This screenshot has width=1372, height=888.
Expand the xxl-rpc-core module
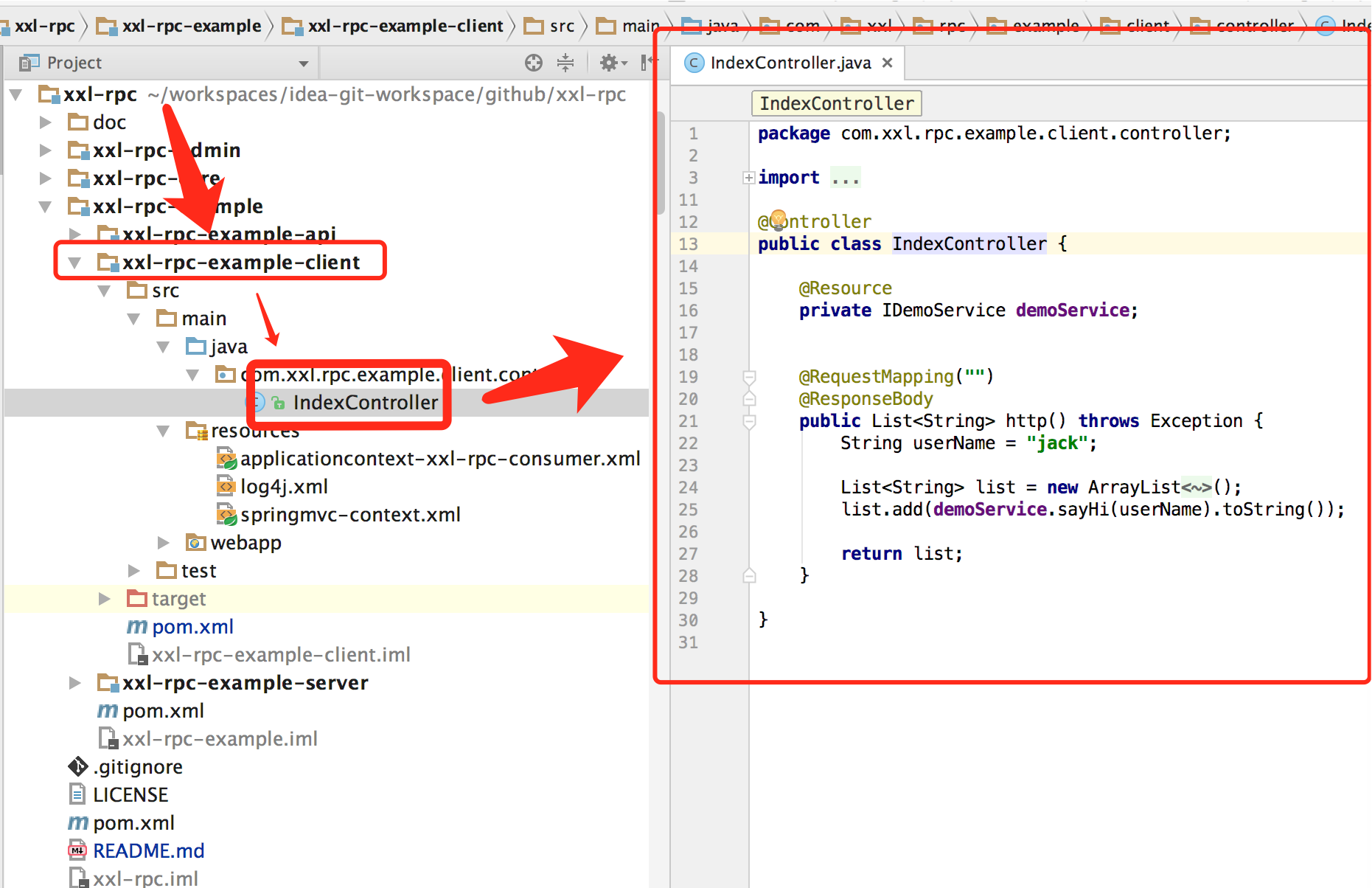pos(46,178)
